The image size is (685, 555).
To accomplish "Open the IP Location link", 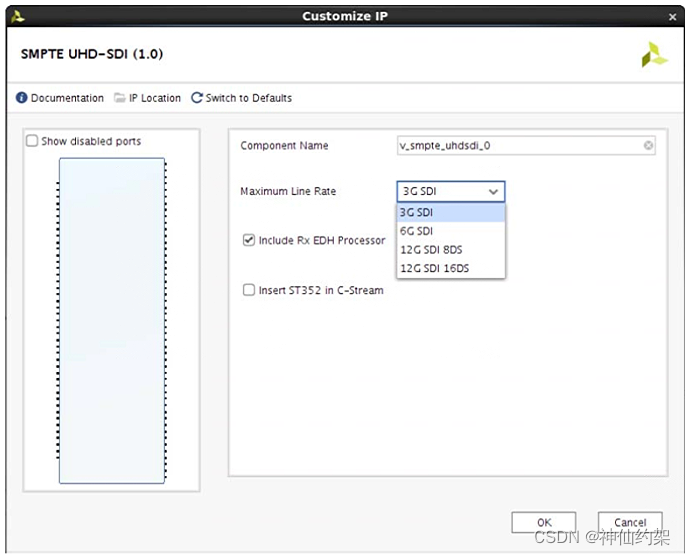I will pos(155,98).
